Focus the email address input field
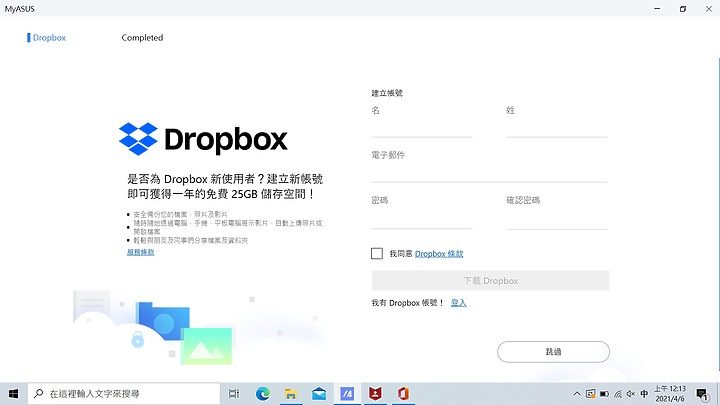 click(489, 173)
